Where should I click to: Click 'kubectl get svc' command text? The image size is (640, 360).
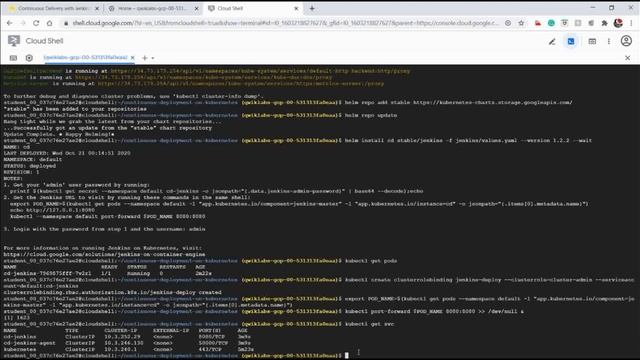click(370, 324)
